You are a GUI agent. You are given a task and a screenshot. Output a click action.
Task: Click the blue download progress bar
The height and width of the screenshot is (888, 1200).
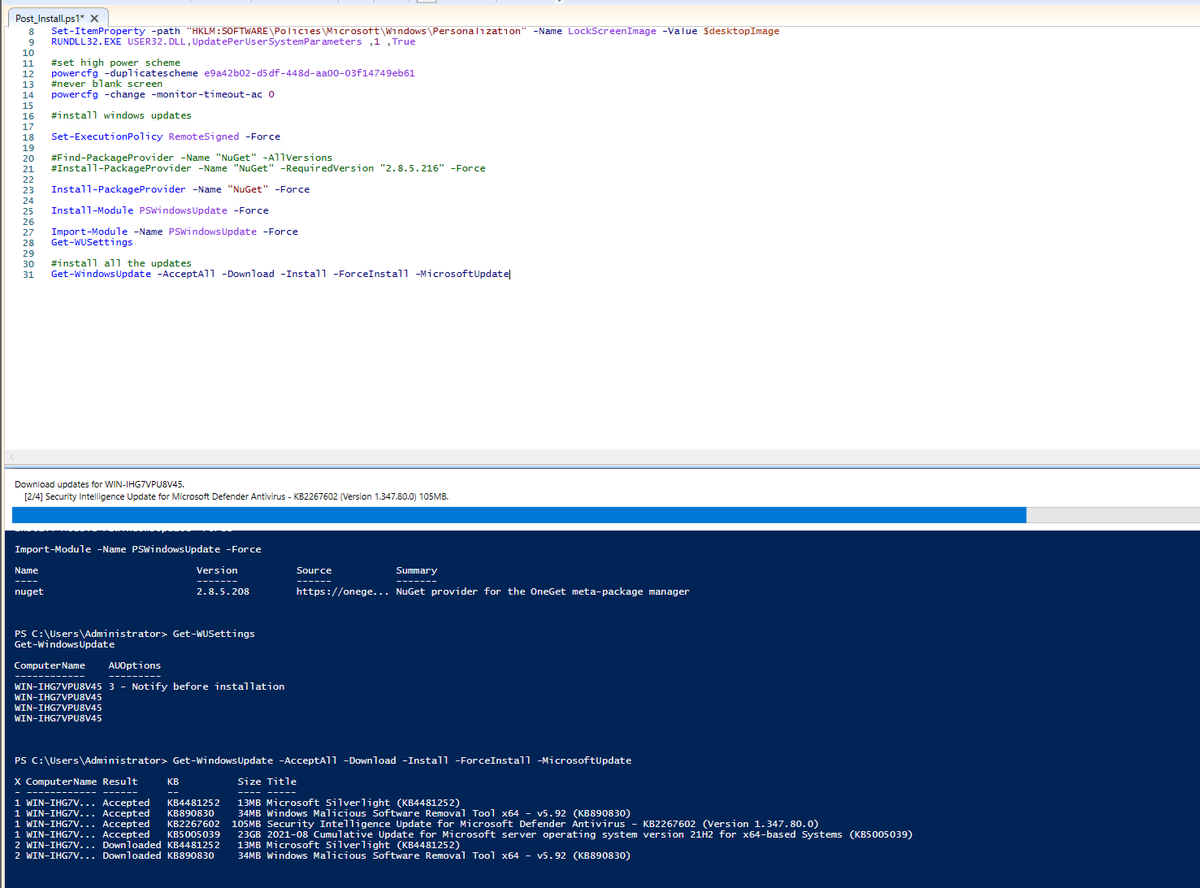(519, 515)
